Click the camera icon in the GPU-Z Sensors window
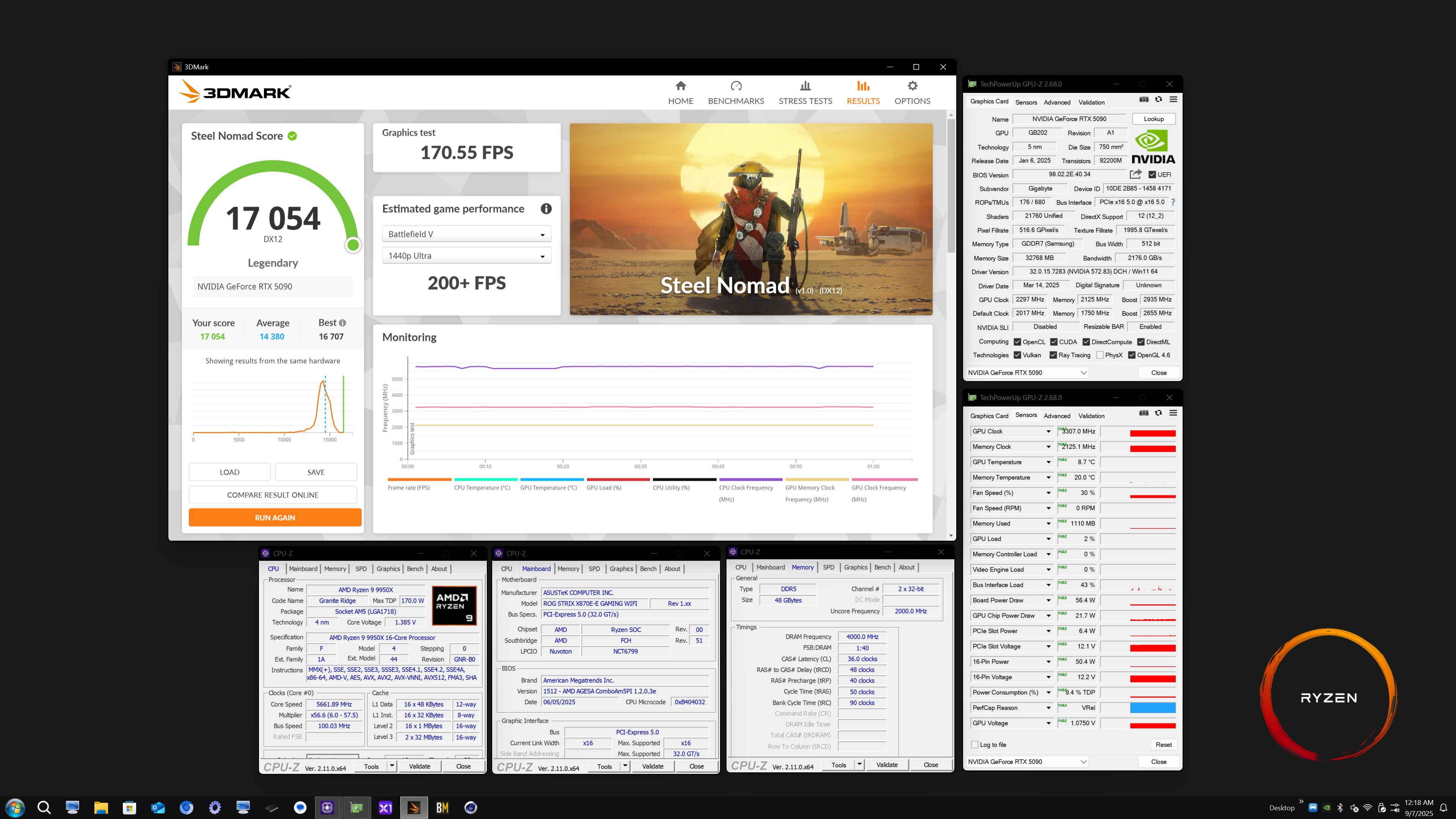This screenshot has width=1456, height=819. 1144,413
